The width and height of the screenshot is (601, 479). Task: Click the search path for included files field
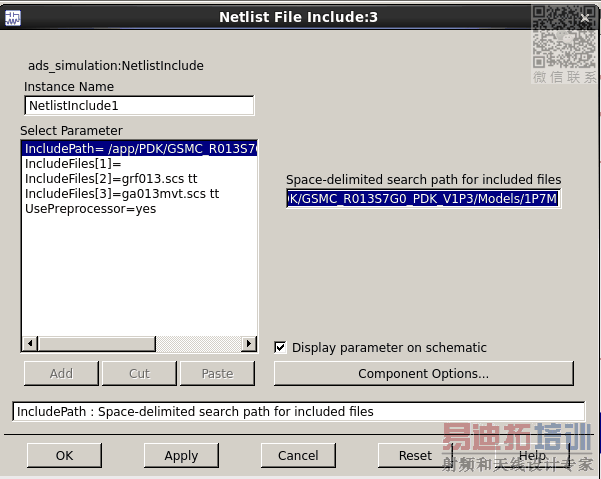click(423, 199)
